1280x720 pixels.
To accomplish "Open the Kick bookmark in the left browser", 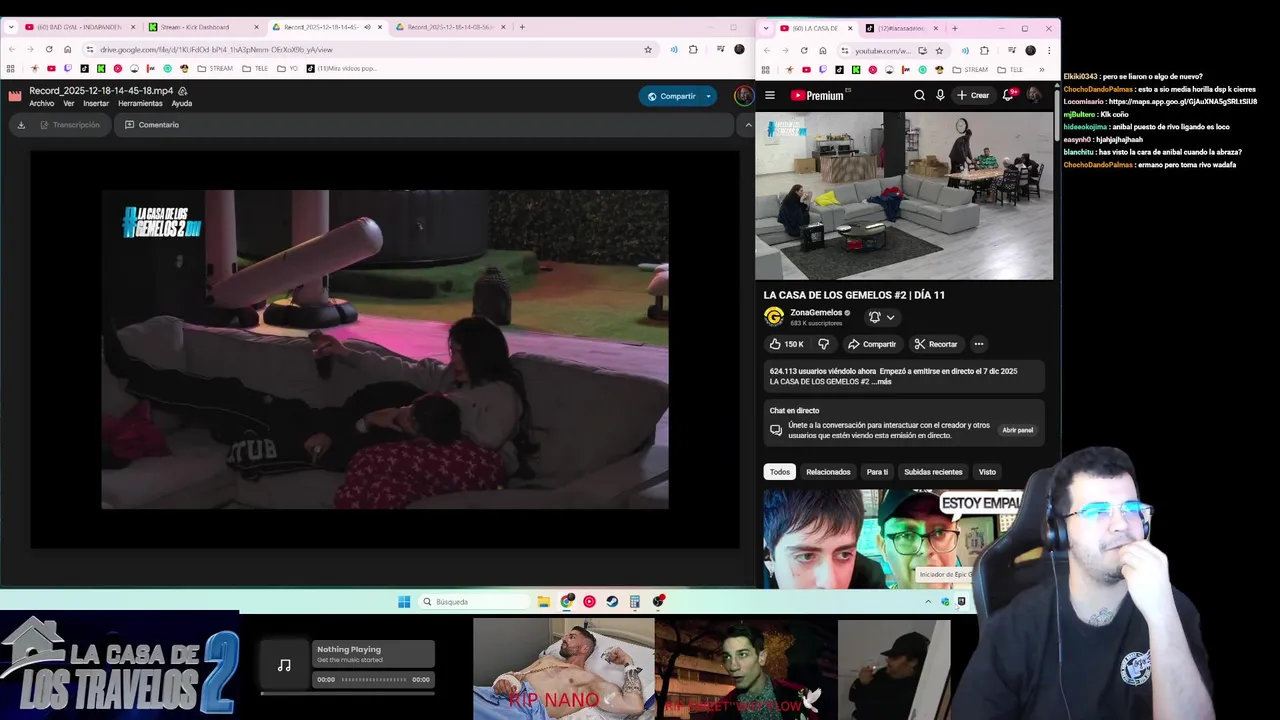I will (101, 69).
